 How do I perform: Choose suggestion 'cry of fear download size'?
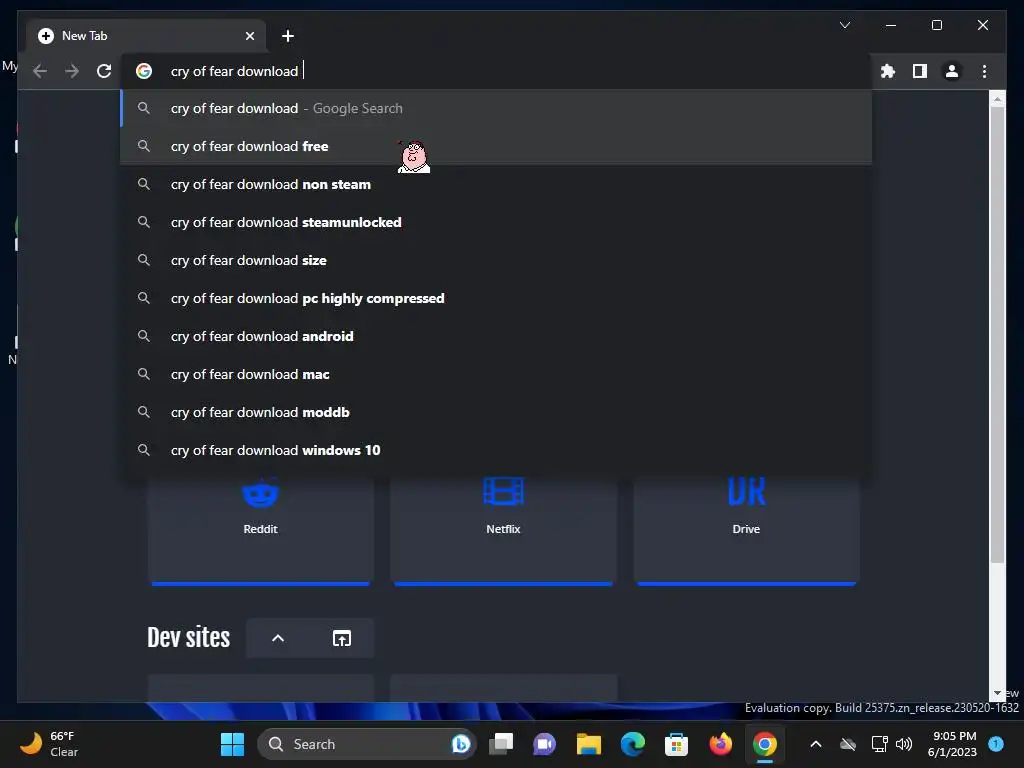(x=496, y=260)
